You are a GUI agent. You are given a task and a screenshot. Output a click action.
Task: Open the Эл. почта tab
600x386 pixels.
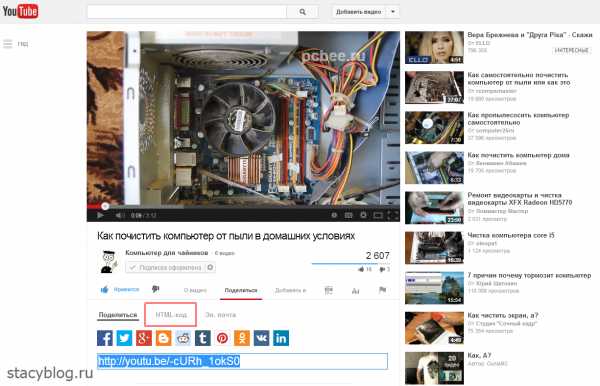tap(220, 315)
